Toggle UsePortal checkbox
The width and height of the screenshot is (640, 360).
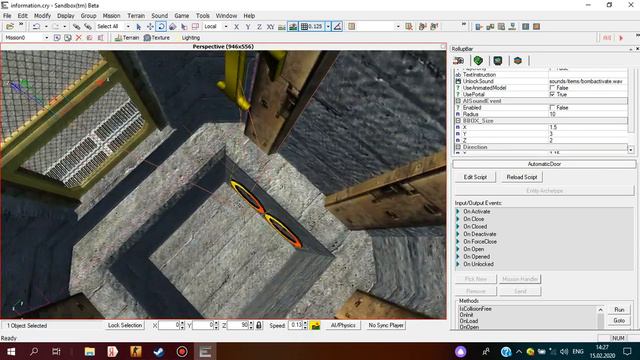552,94
